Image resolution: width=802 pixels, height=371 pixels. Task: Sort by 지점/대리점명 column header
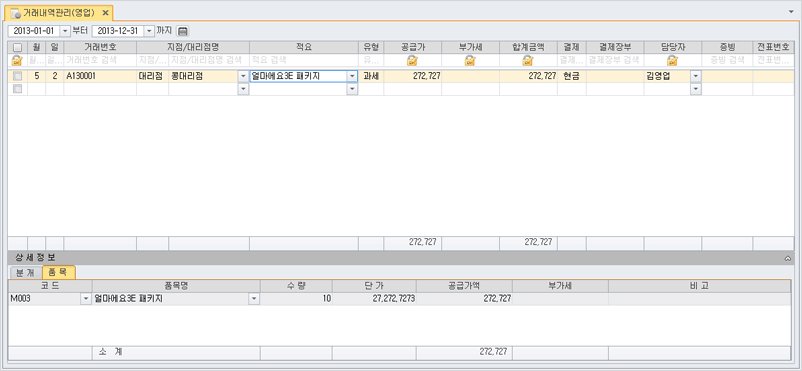tap(193, 47)
